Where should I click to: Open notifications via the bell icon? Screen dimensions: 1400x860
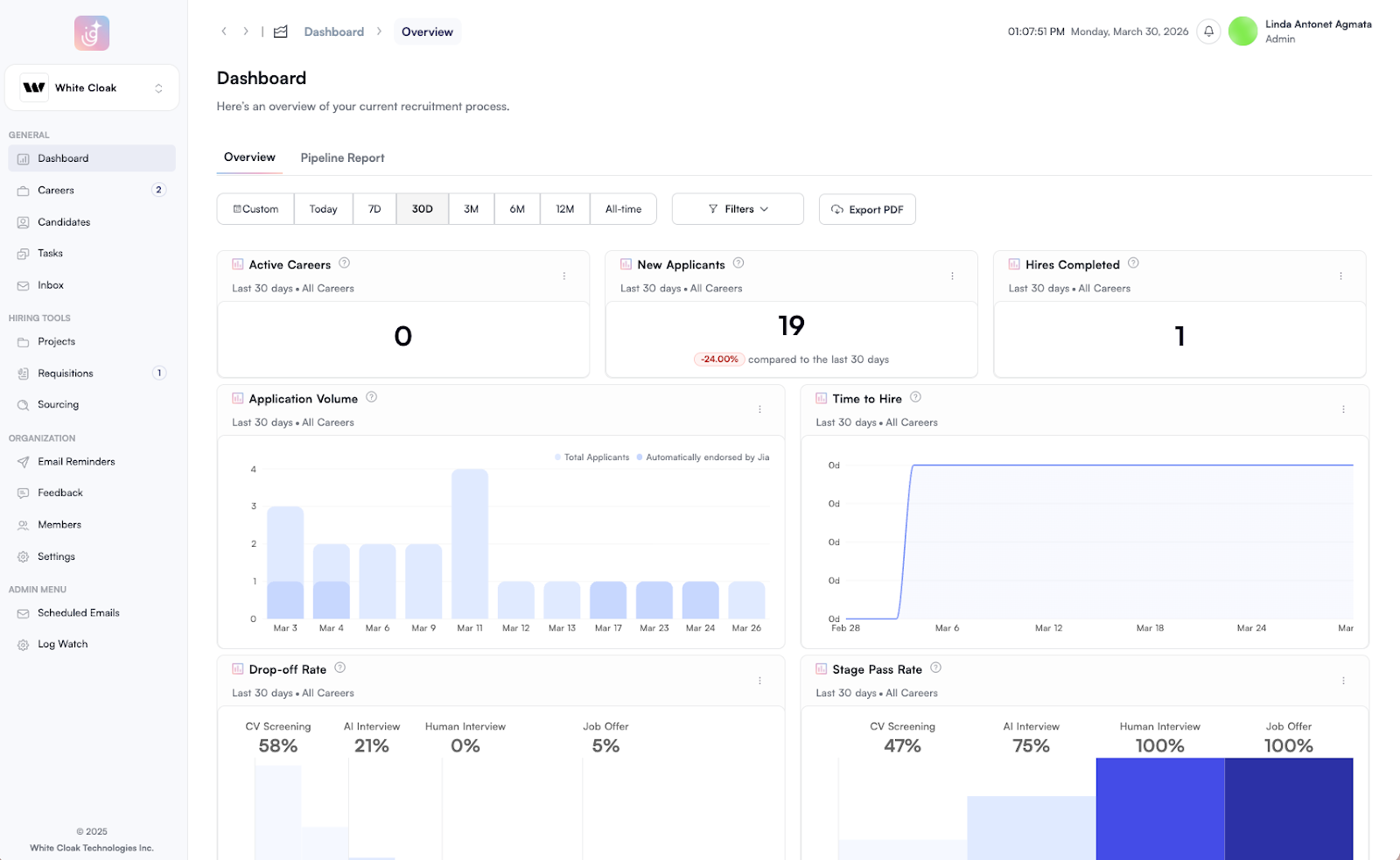click(x=1208, y=31)
